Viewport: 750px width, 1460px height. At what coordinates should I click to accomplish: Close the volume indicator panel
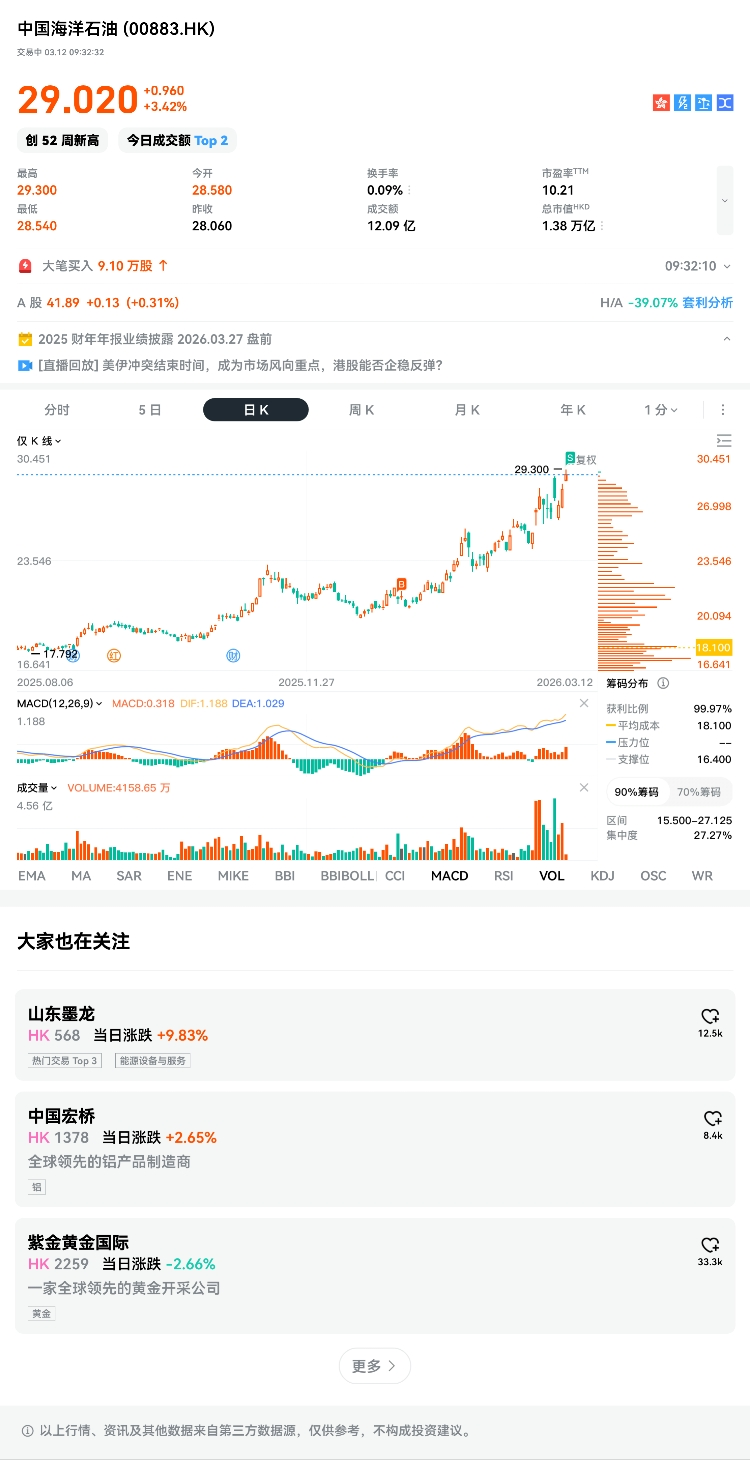point(584,788)
